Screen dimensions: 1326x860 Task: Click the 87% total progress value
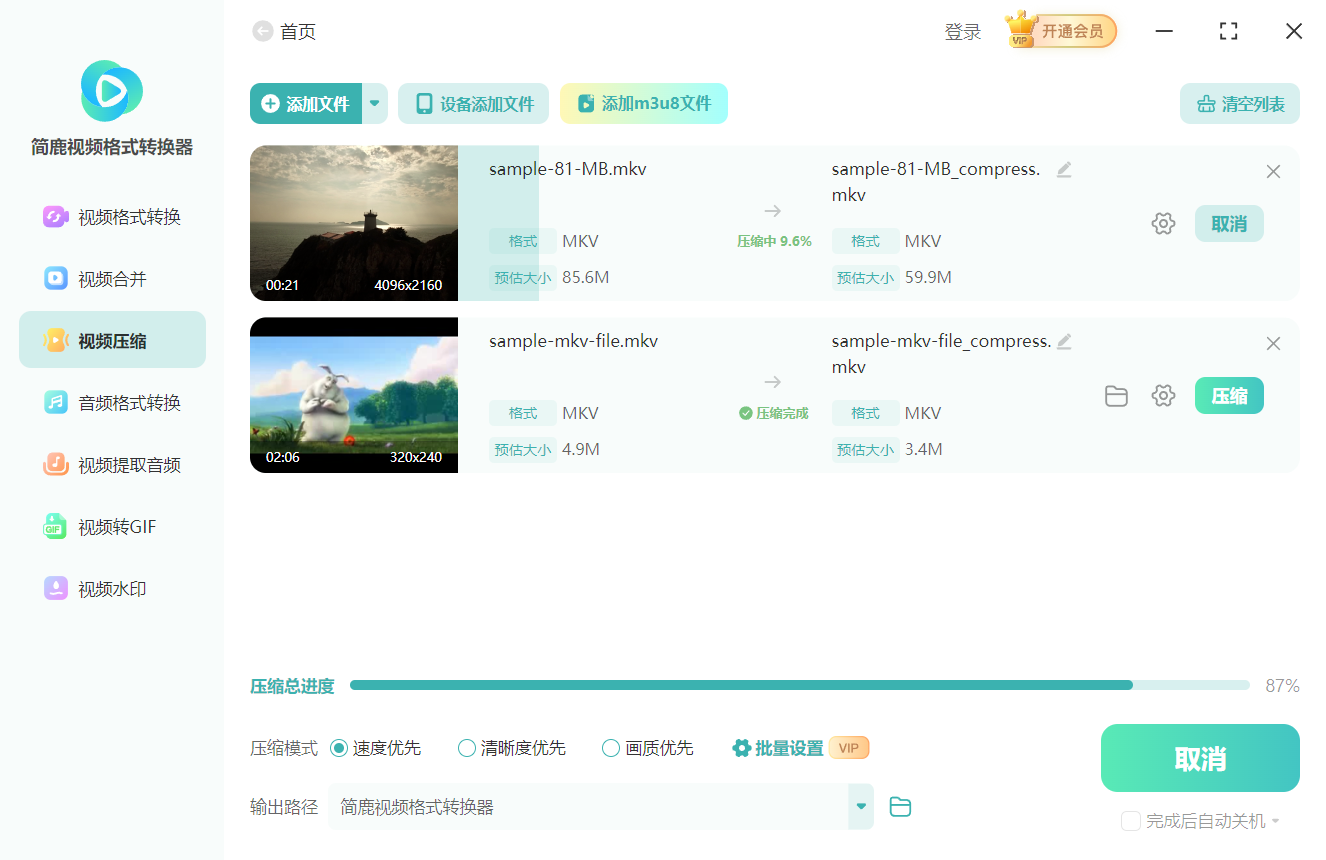(1282, 685)
